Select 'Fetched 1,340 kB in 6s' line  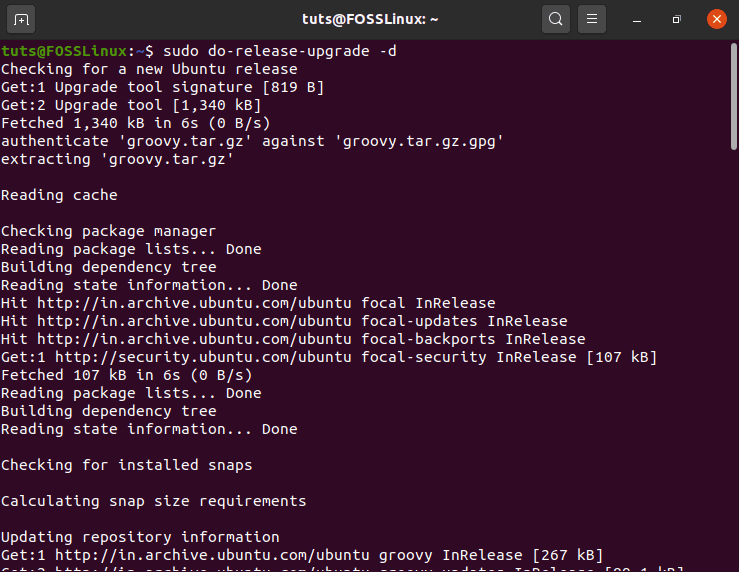136,123
